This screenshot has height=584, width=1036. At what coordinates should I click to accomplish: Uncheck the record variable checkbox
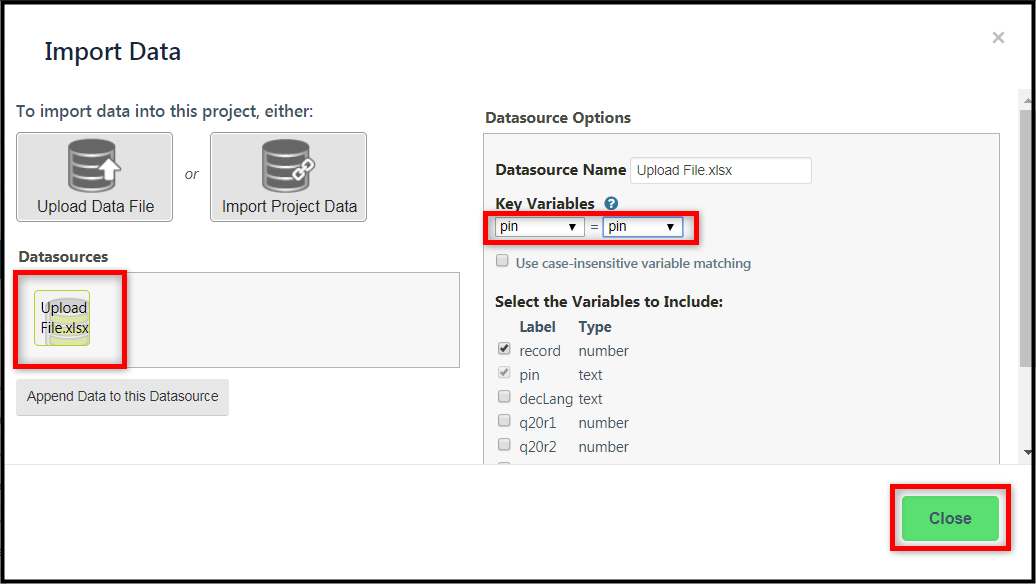[x=504, y=348]
